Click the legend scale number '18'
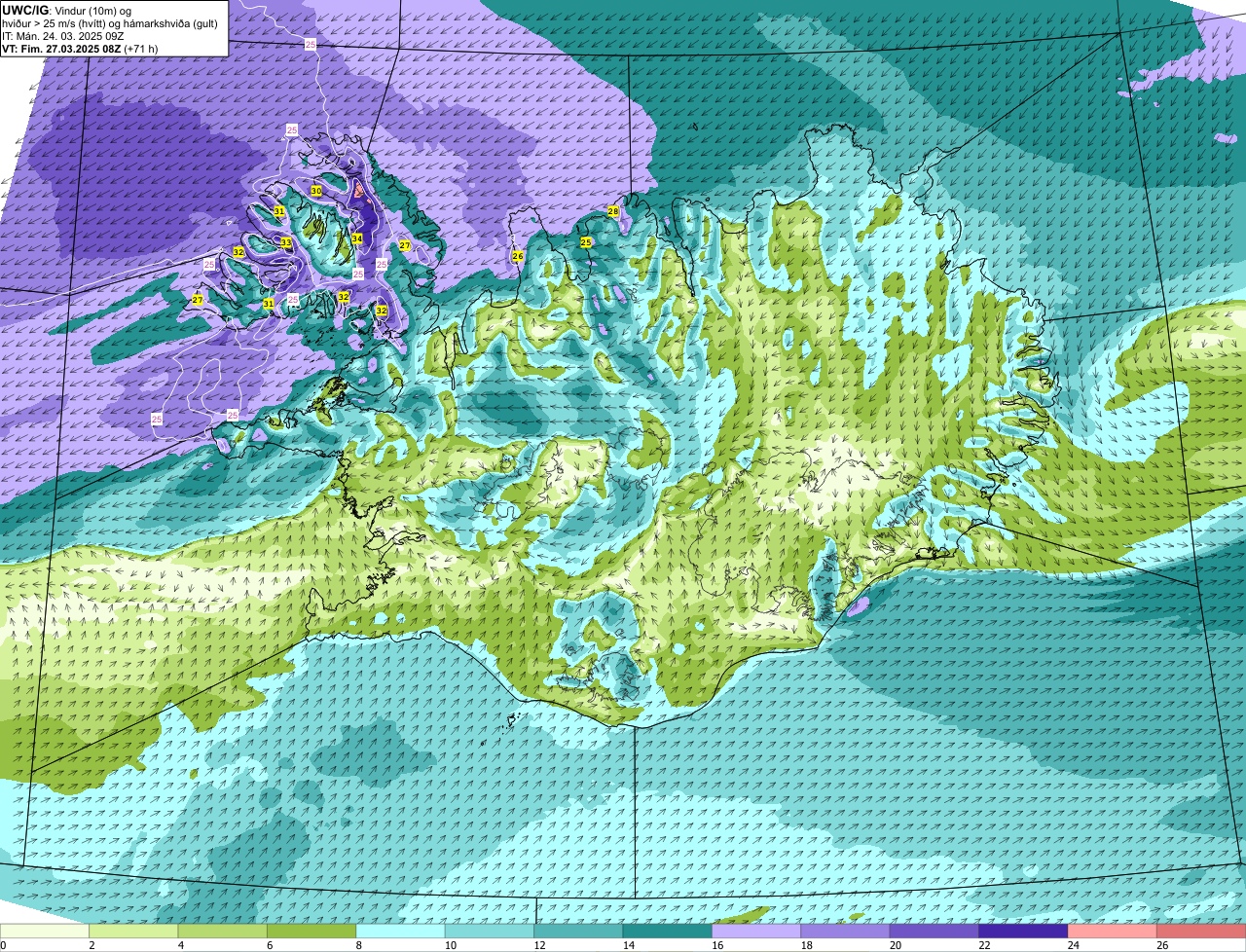This screenshot has height=952, width=1246. [x=804, y=945]
